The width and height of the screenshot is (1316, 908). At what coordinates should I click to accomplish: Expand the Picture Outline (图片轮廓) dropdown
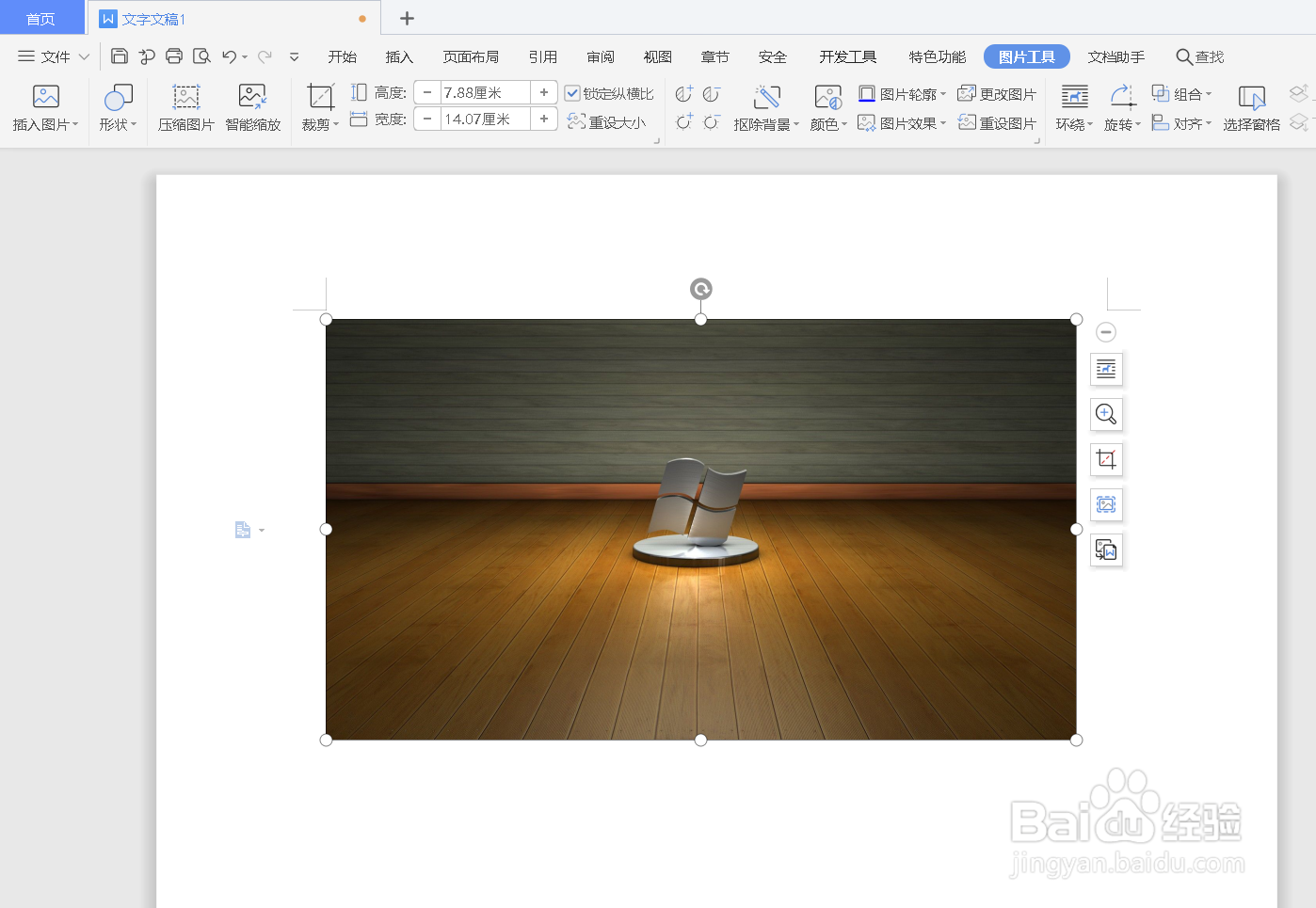tap(943, 94)
